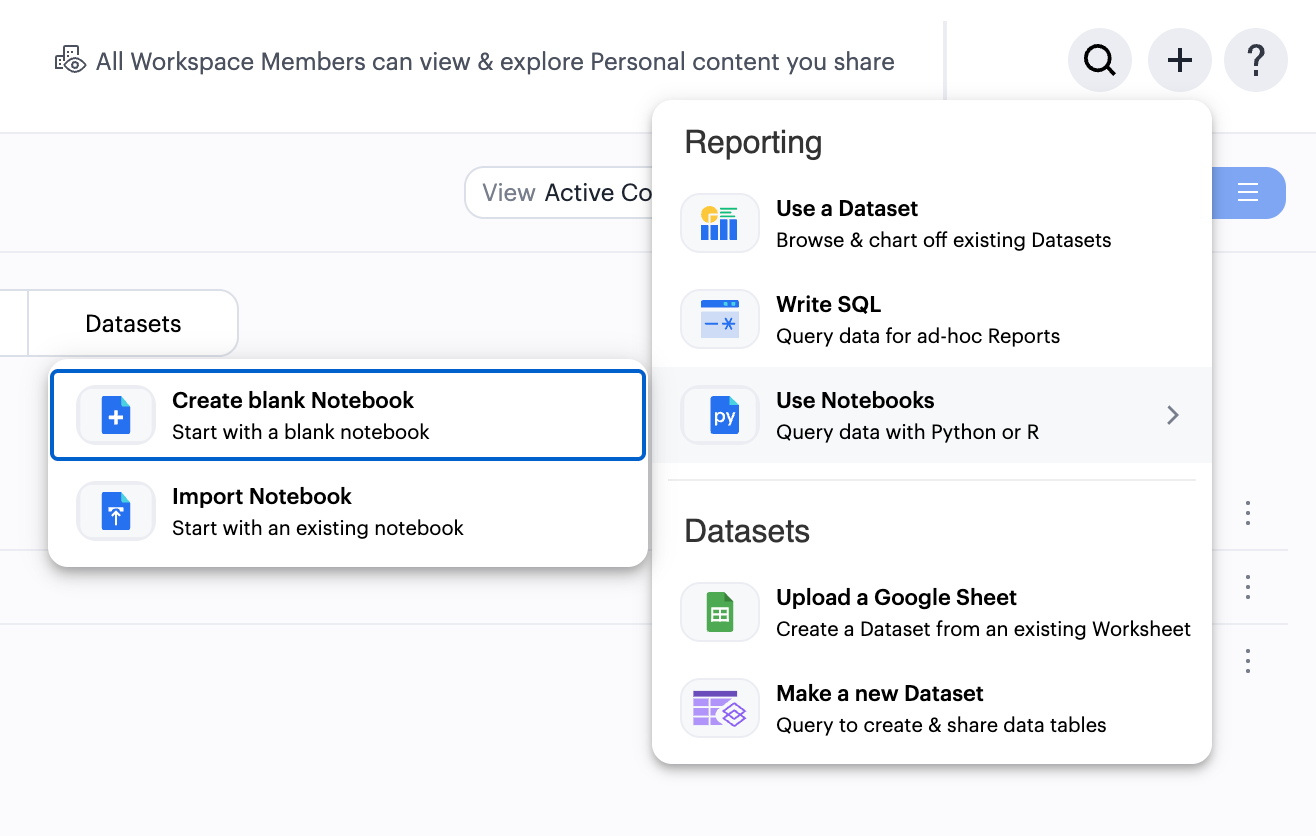Click the workspace members sharing notice icon
Viewport: 1316px width, 836px height.
coord(70,61)
